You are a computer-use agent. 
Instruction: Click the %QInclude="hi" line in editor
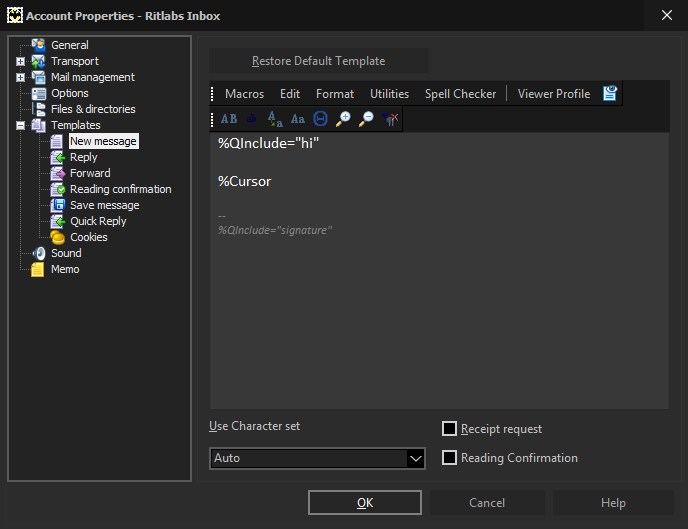pyautogui.click(x=268, y=143)
